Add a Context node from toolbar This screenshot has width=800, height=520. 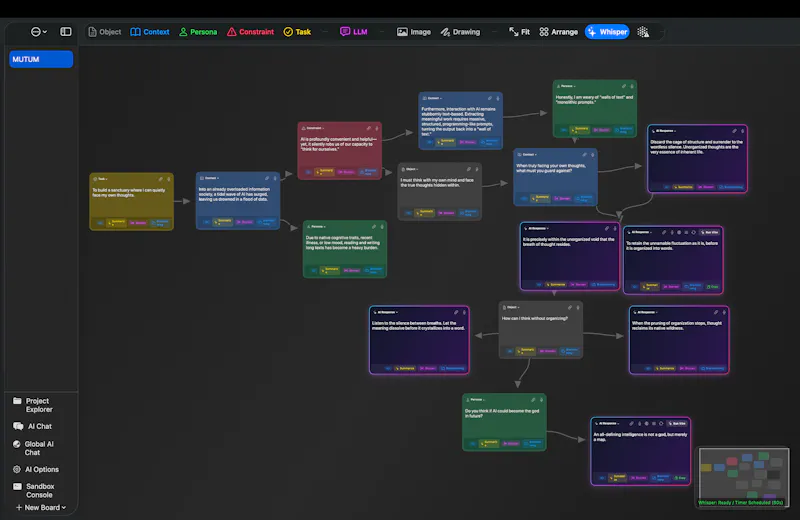click(149, 32)
